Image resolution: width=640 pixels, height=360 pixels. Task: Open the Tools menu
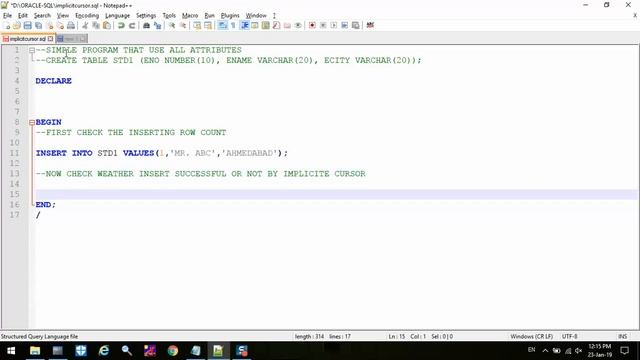(x=169, y=16)
